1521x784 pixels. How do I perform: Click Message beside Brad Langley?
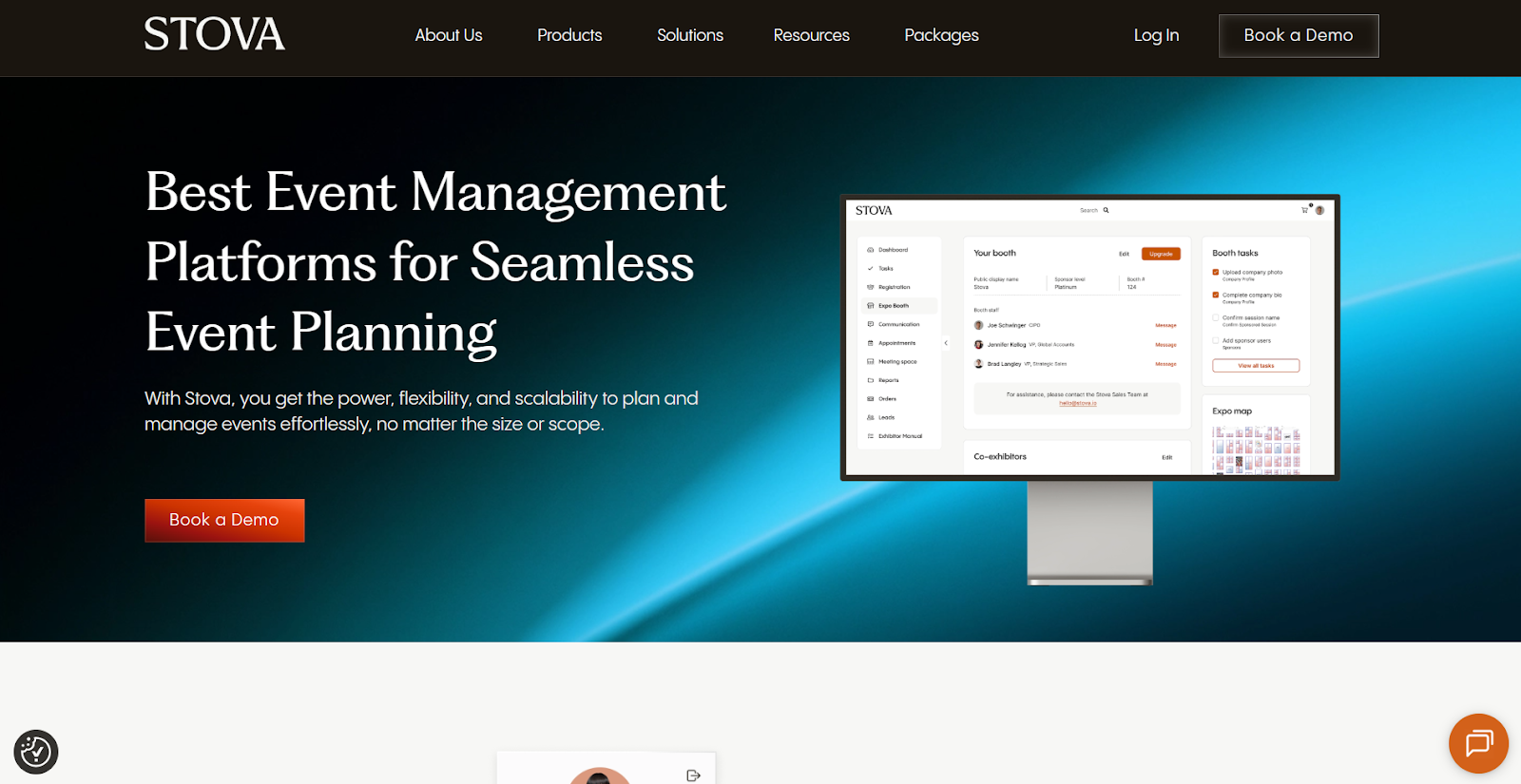[1165, 364]
